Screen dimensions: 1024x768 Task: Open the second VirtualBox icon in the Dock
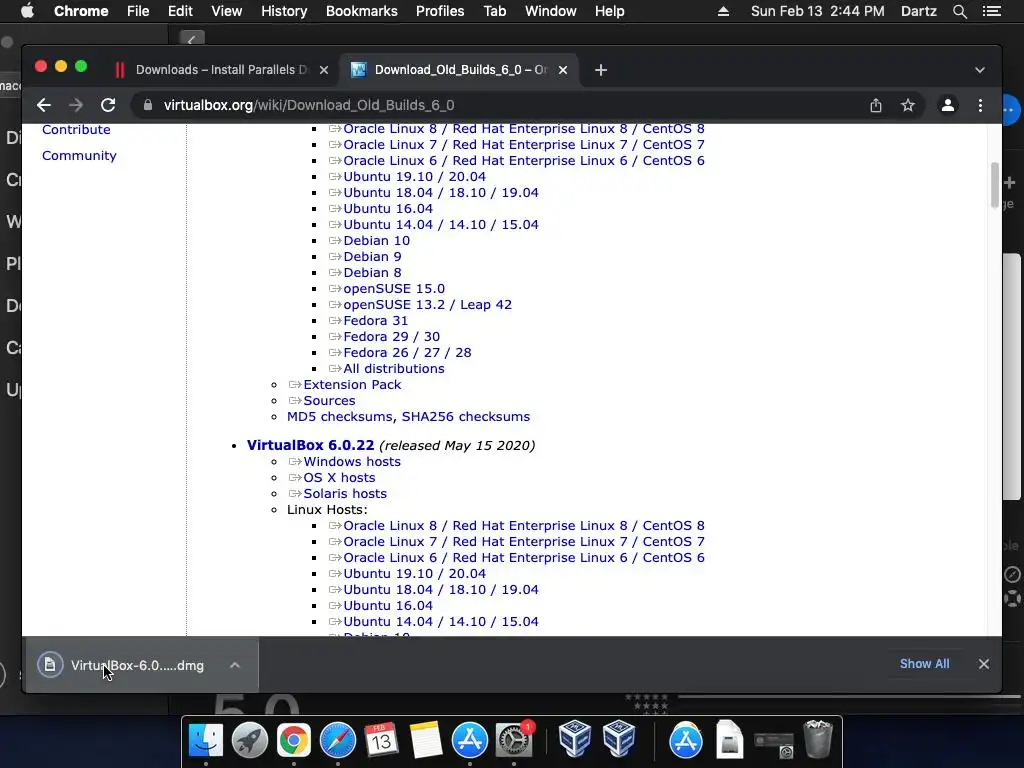[x=618, y=739]
